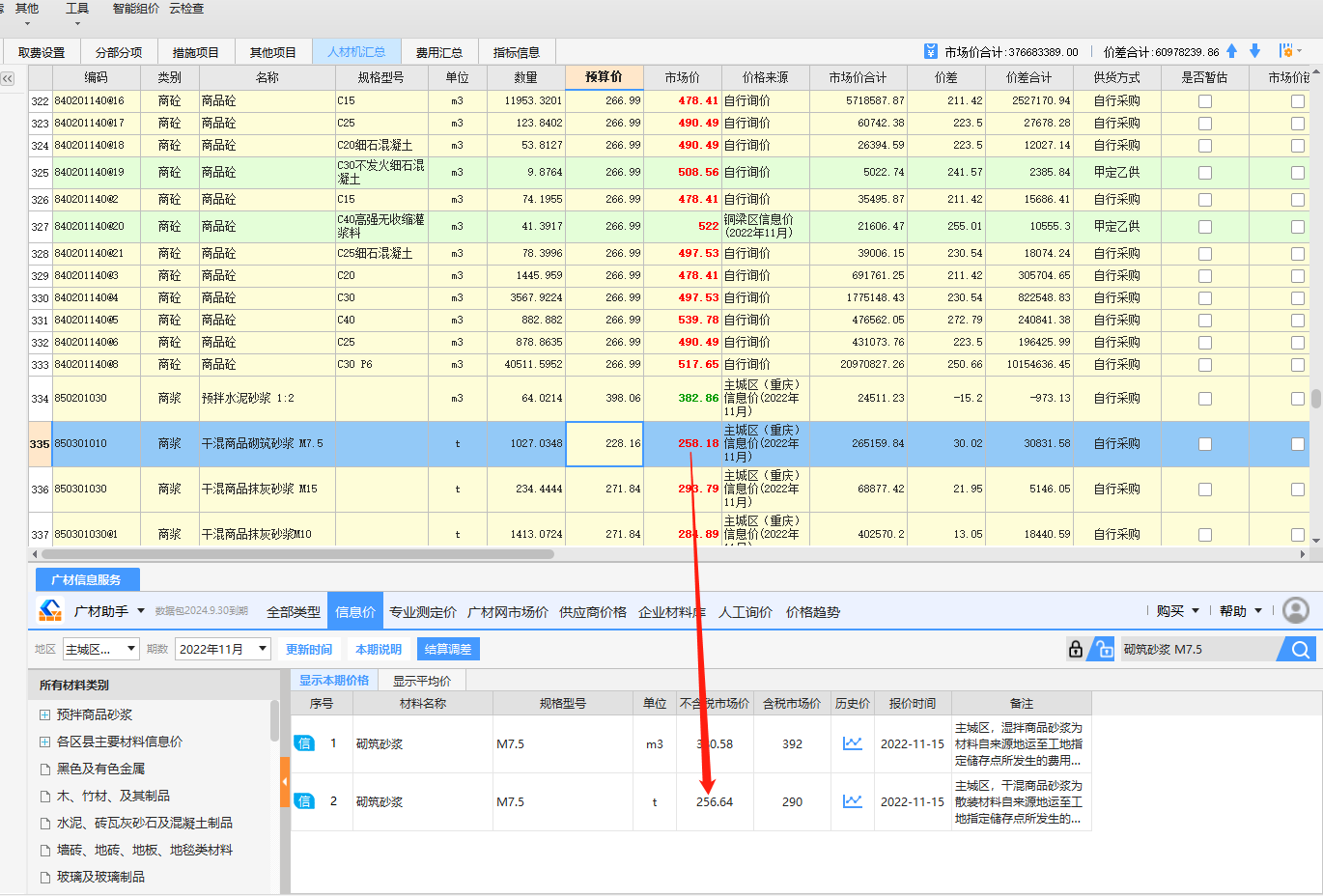This screenshot has width=1323, height=896.
Task: Click the blue open lock icon
Action: pos(1102,649)
